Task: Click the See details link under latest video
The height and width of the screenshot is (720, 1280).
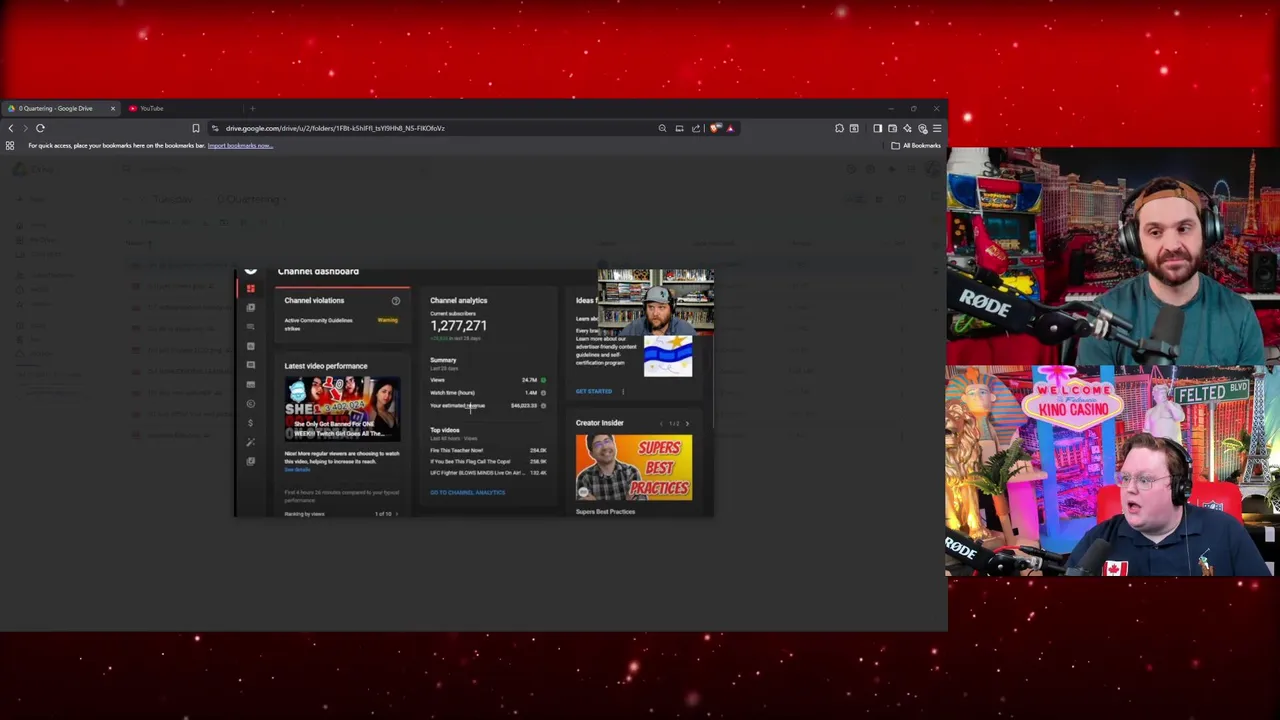Action: [x=297, y=468]
